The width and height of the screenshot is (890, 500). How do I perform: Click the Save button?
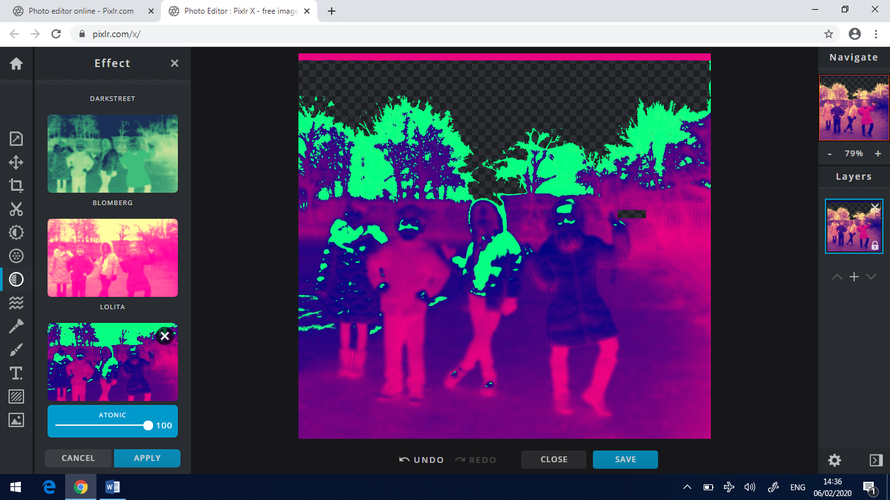(x=625, y=459)
